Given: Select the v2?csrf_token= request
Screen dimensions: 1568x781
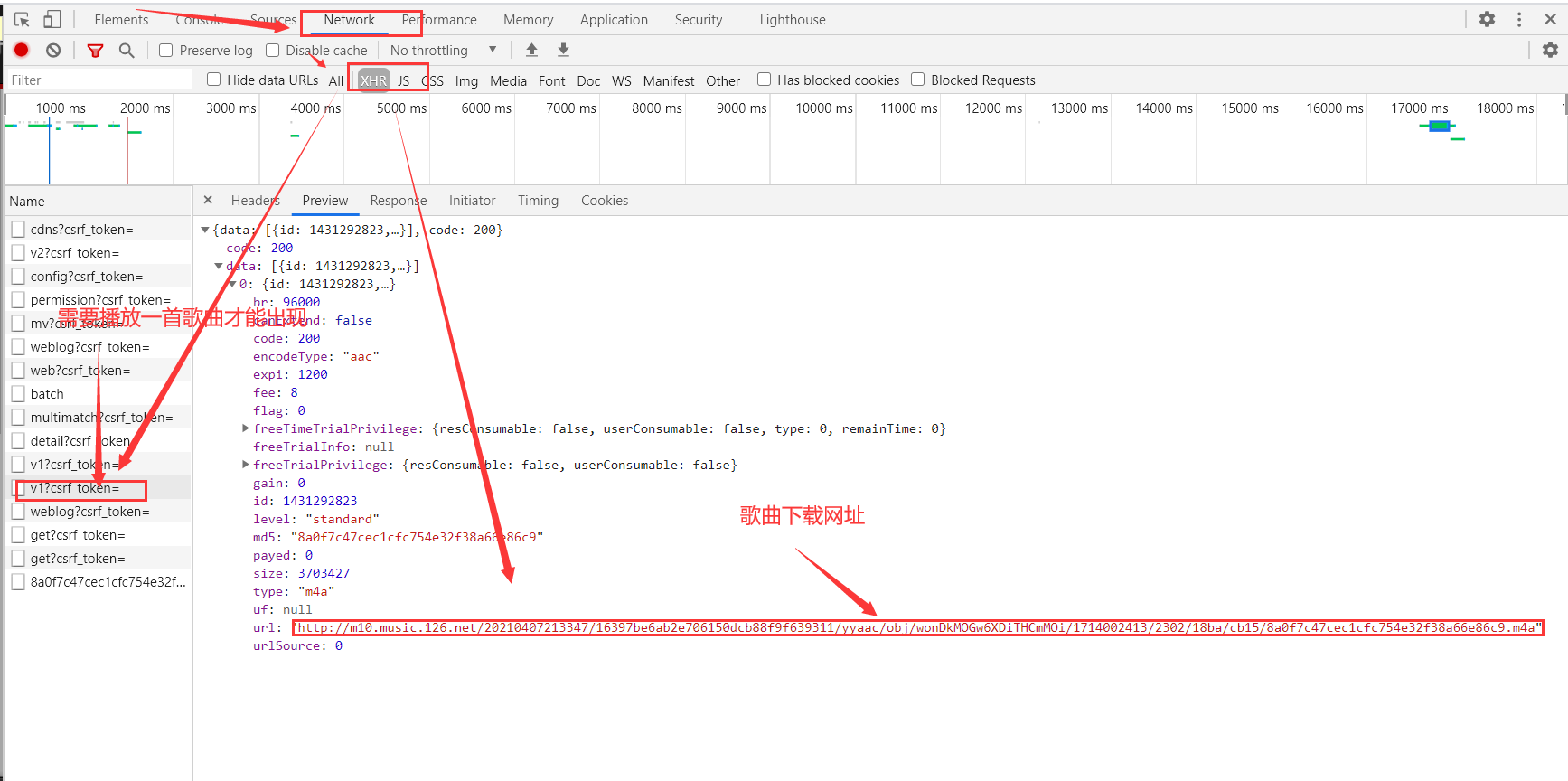Looking at the screenshot, I should tap(97, 253).
